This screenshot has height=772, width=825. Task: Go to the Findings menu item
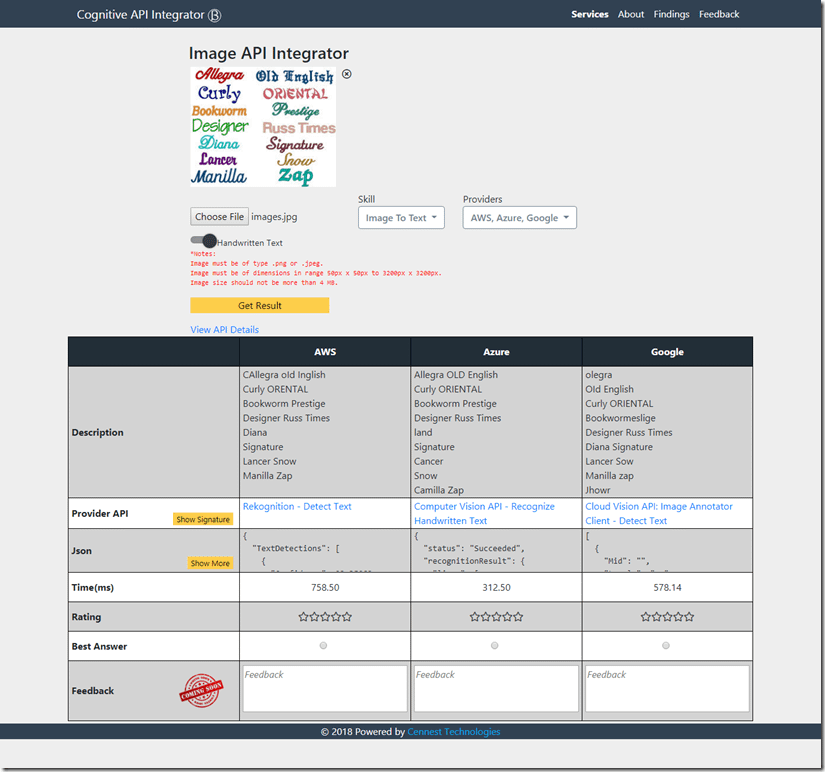pyautogui.click(x=671, y=14)
